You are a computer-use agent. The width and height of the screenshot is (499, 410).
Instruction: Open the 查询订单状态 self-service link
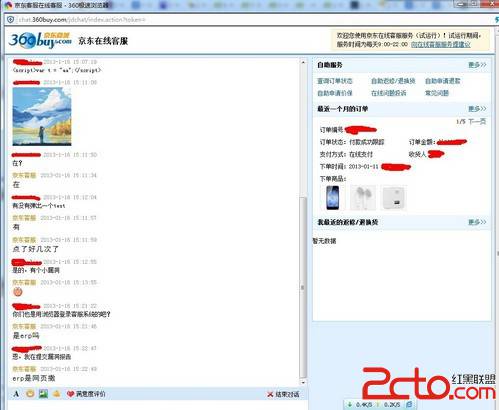point(335,81)
